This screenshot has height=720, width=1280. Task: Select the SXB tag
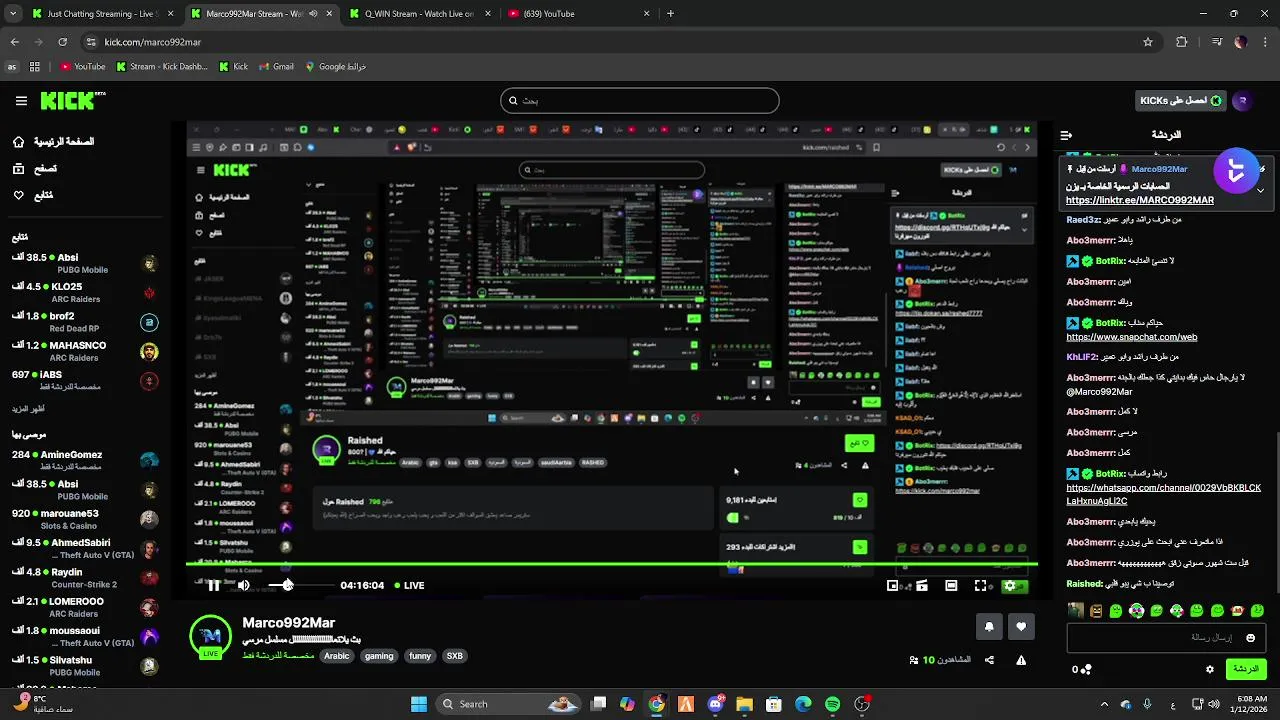[x=455, y=656]
